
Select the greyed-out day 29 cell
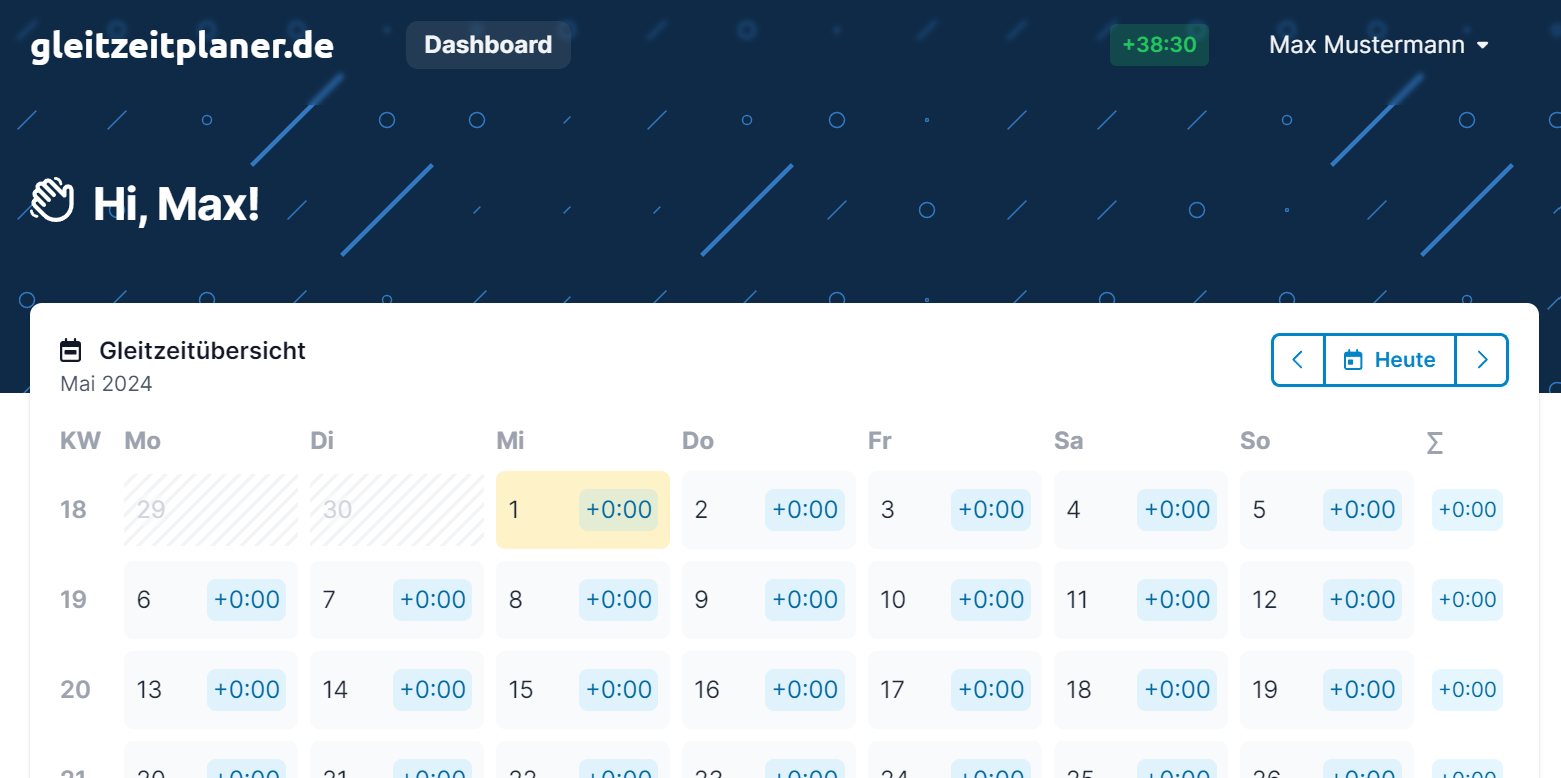click(210, 510)
